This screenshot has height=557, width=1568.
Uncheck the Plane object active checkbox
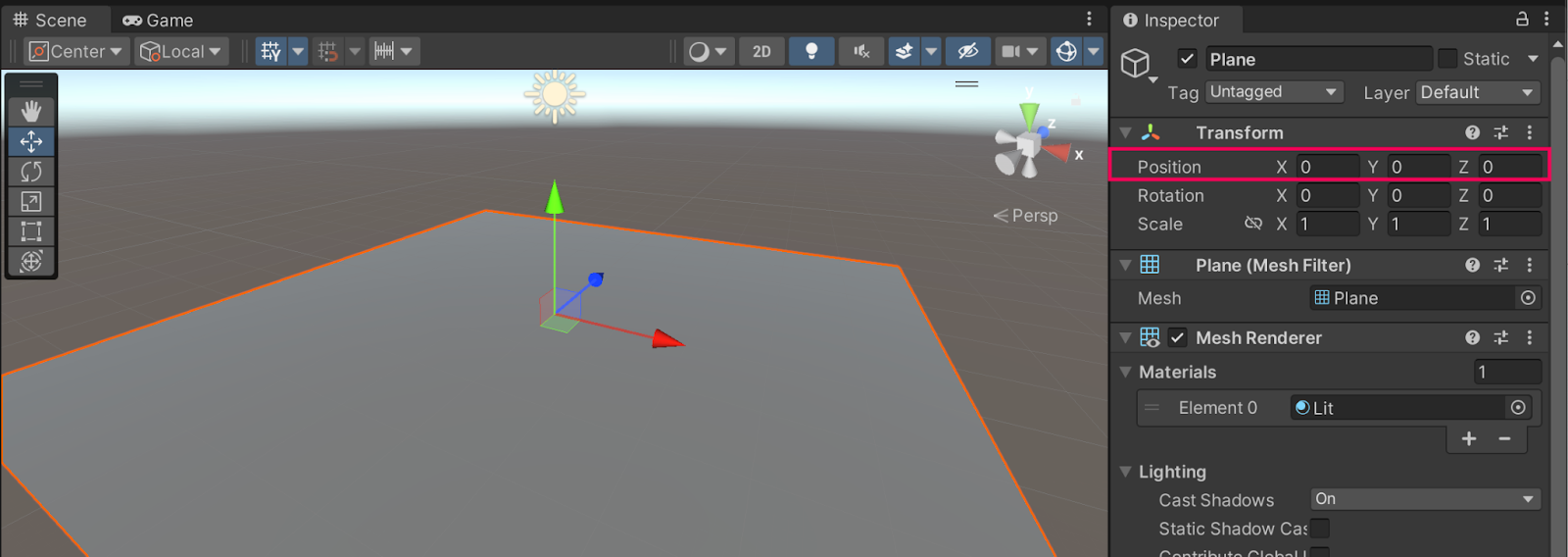click(1187, 59)
